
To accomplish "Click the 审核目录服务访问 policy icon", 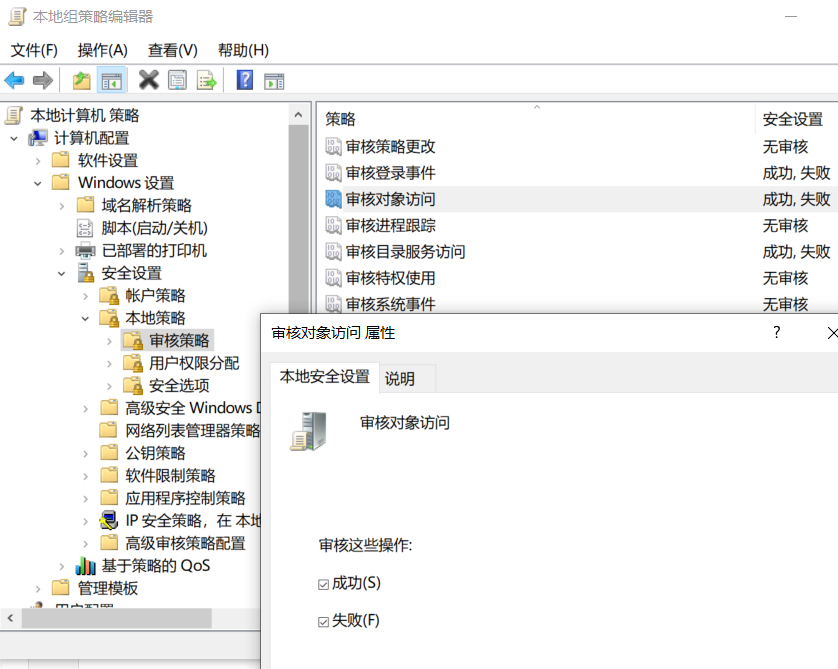I will click(x=333, y=251).
